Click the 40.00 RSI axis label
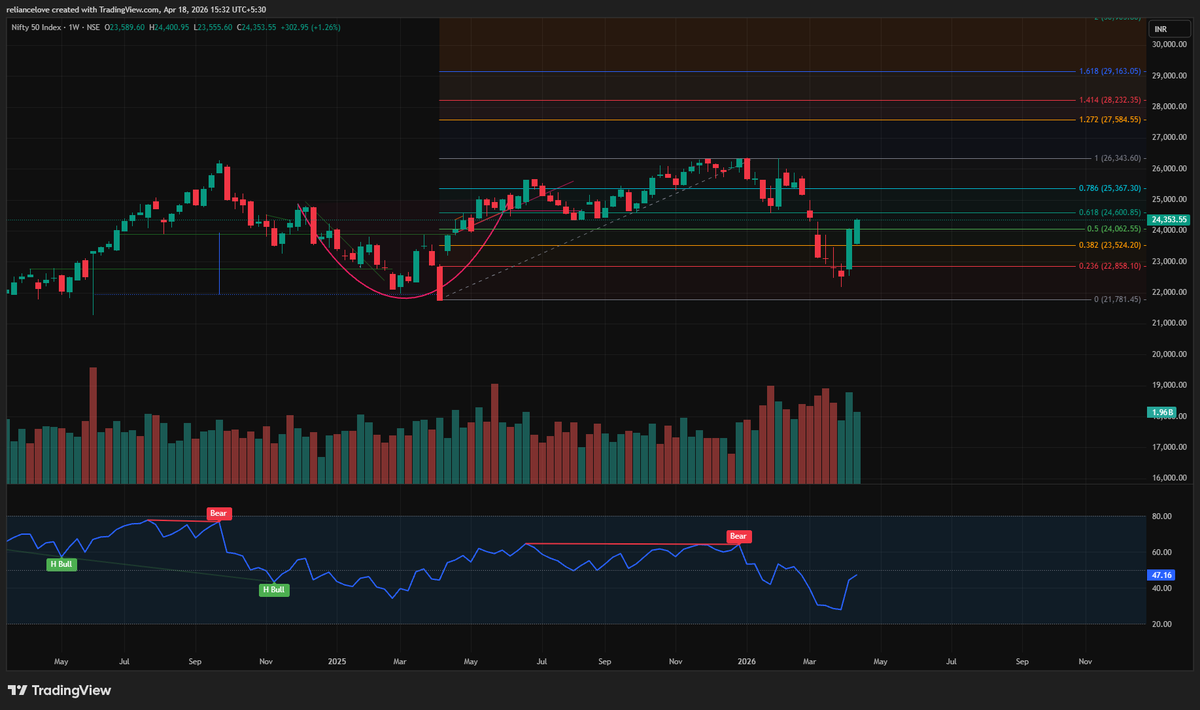Viewport: 1200px width, 710px height. [1161, 588]
